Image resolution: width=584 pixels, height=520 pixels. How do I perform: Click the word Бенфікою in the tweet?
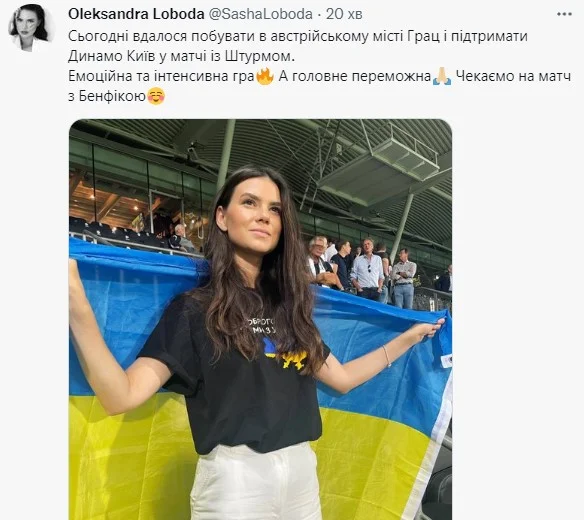[x=112, y=96]
